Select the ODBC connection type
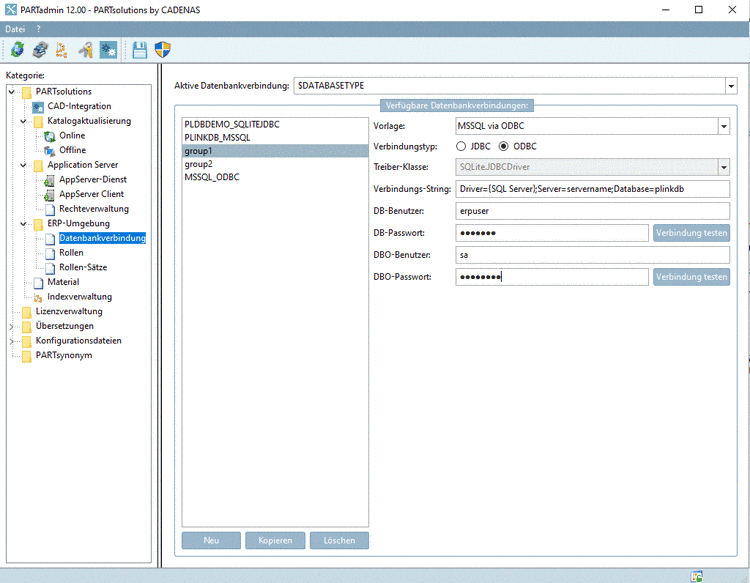 504,147
